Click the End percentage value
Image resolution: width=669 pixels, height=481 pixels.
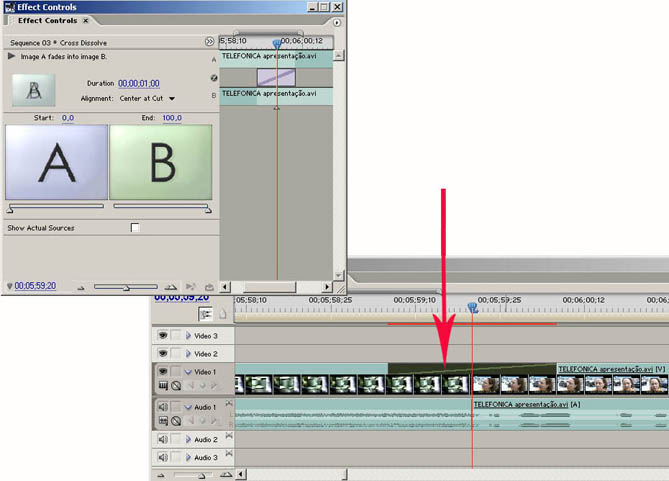point(172,118)
